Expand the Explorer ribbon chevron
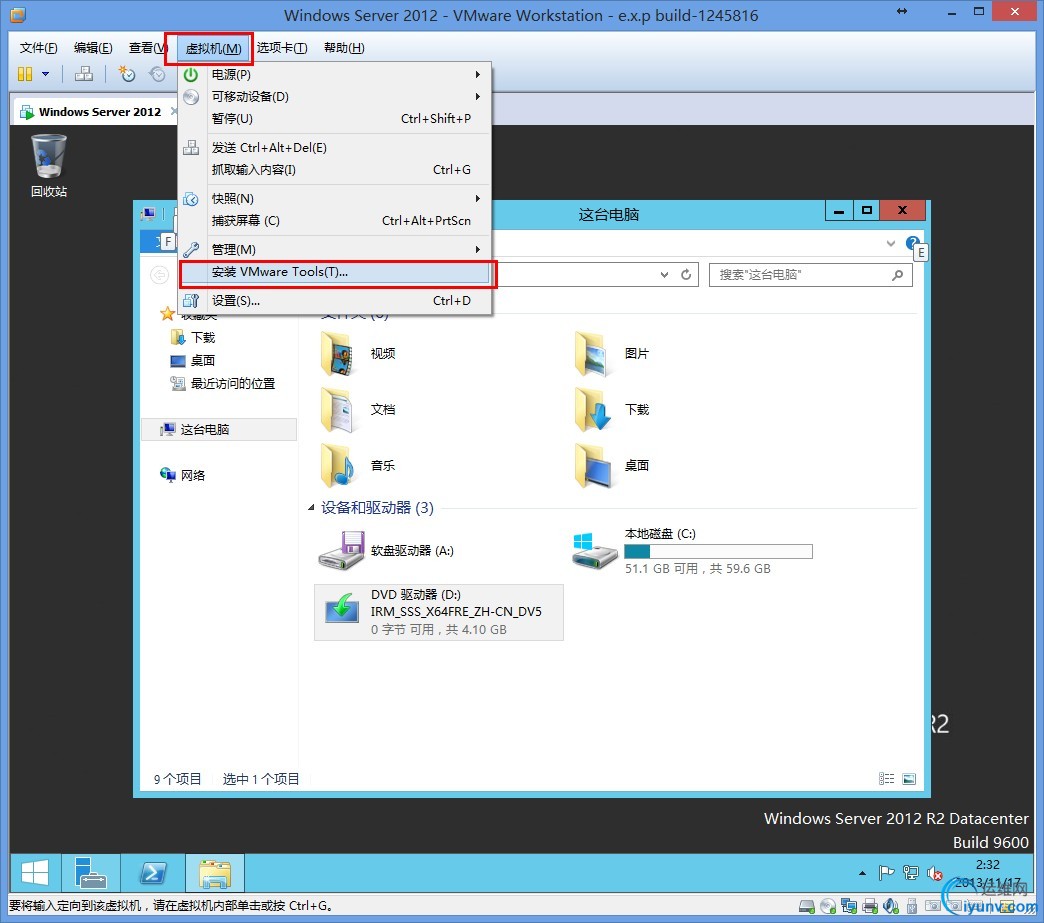 (891, 244)
